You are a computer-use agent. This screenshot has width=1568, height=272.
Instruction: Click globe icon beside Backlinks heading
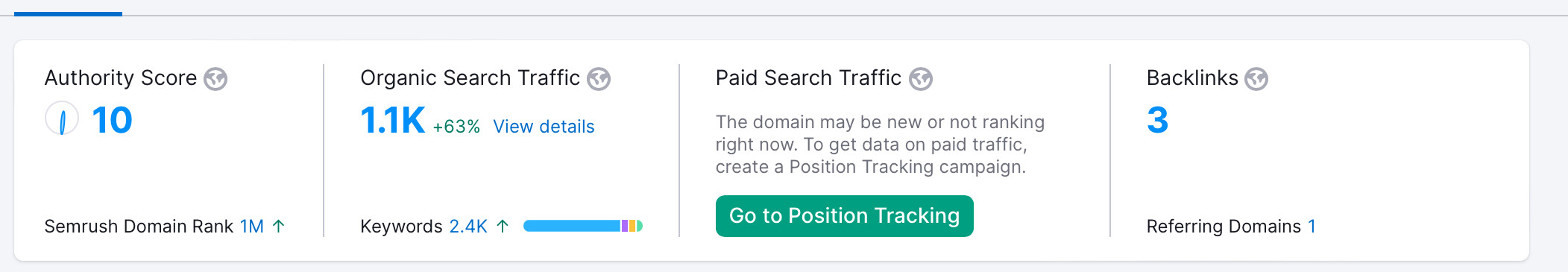pos(1256,79)
